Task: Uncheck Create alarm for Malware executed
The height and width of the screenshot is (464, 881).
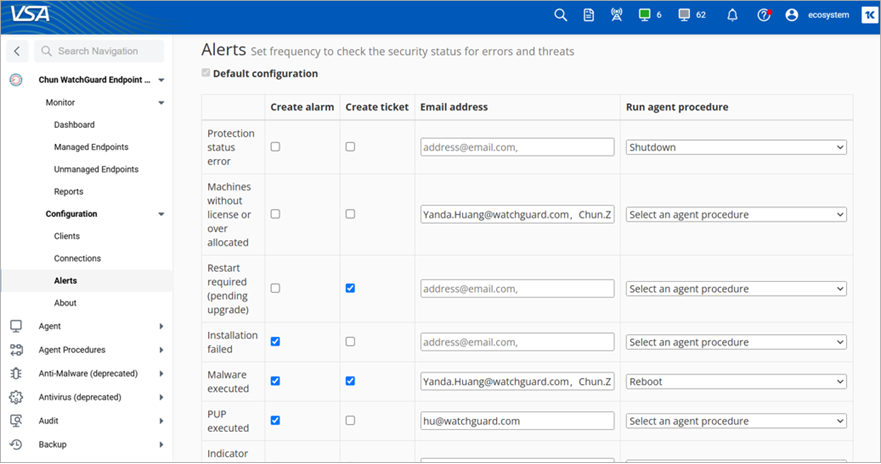Action: (x=275, y=381)
